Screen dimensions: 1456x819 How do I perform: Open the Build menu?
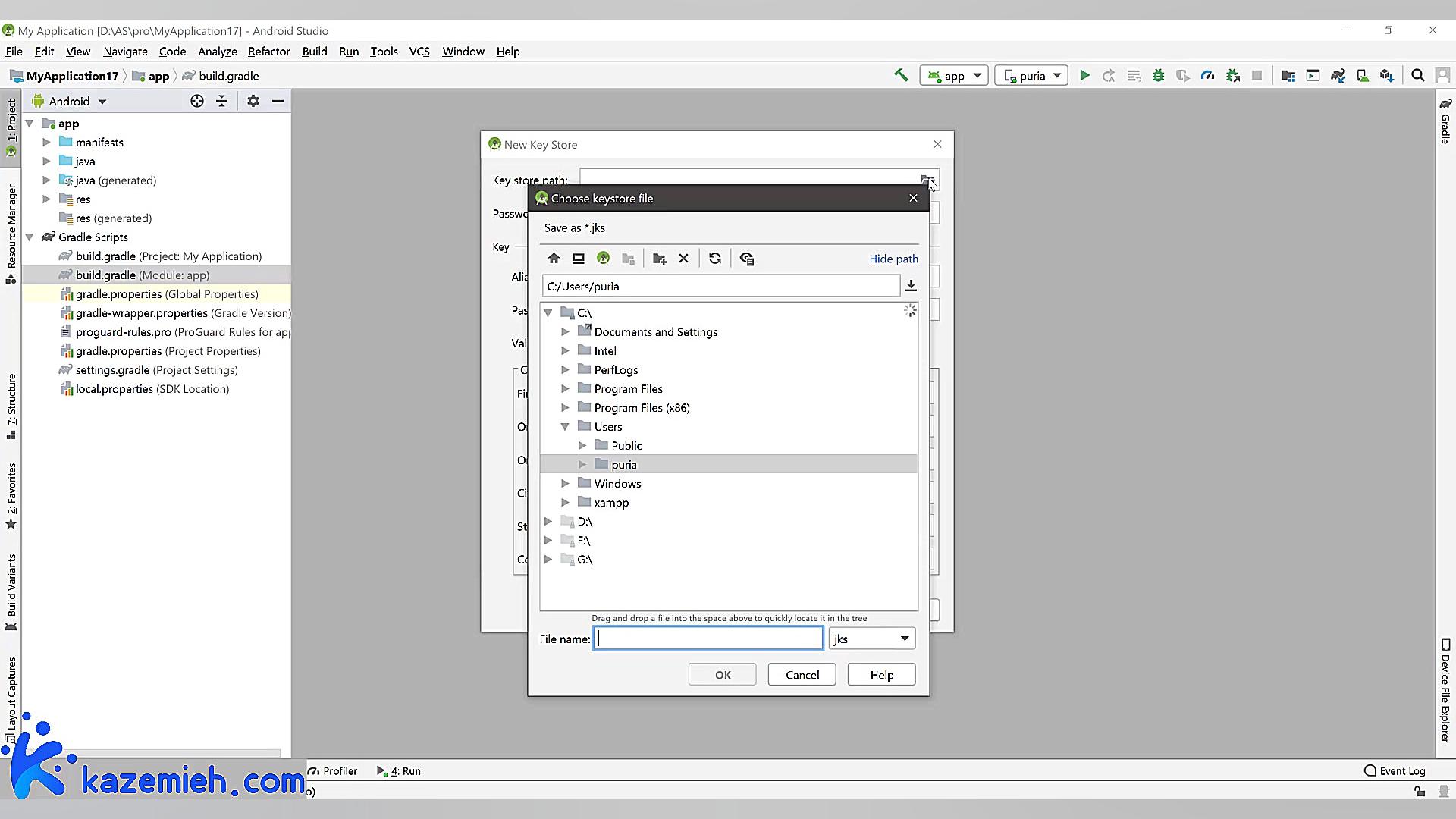315,52
